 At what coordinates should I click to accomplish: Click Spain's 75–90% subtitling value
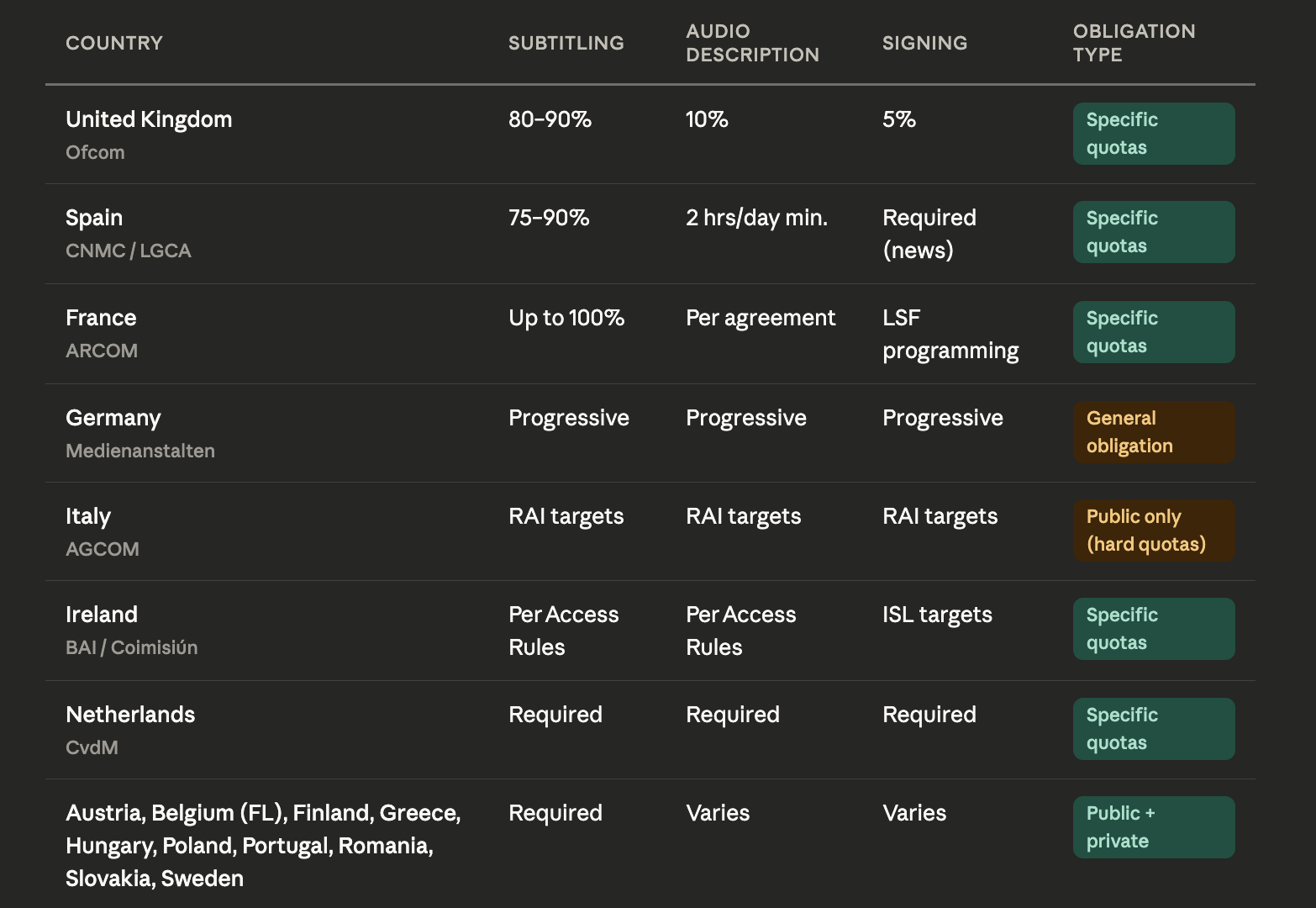coord(549,218)
